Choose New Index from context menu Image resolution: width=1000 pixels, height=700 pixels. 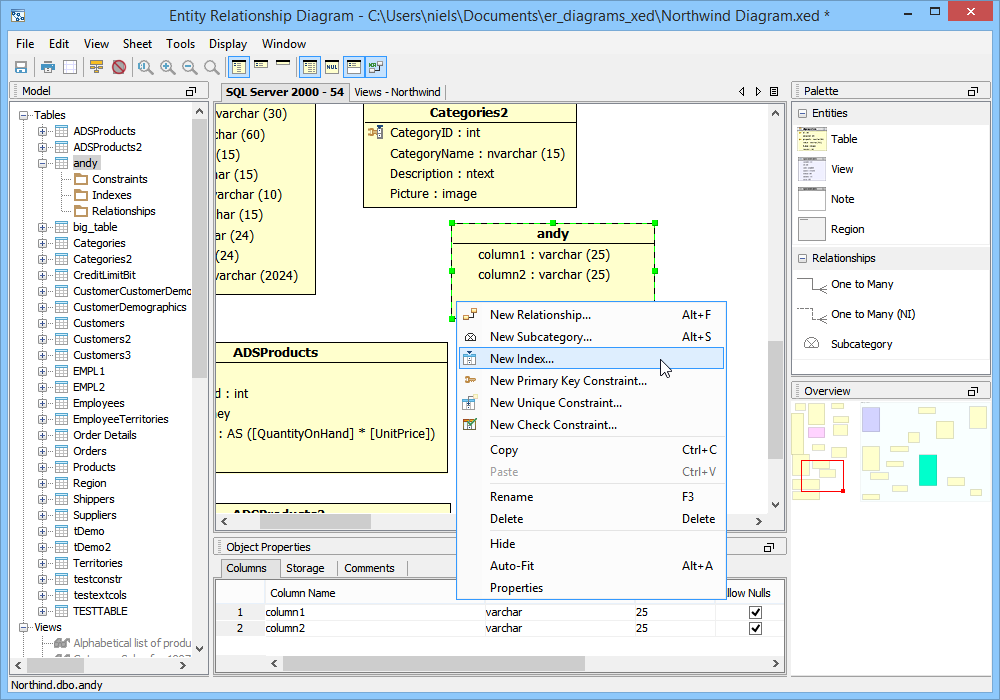coord(521,359)
